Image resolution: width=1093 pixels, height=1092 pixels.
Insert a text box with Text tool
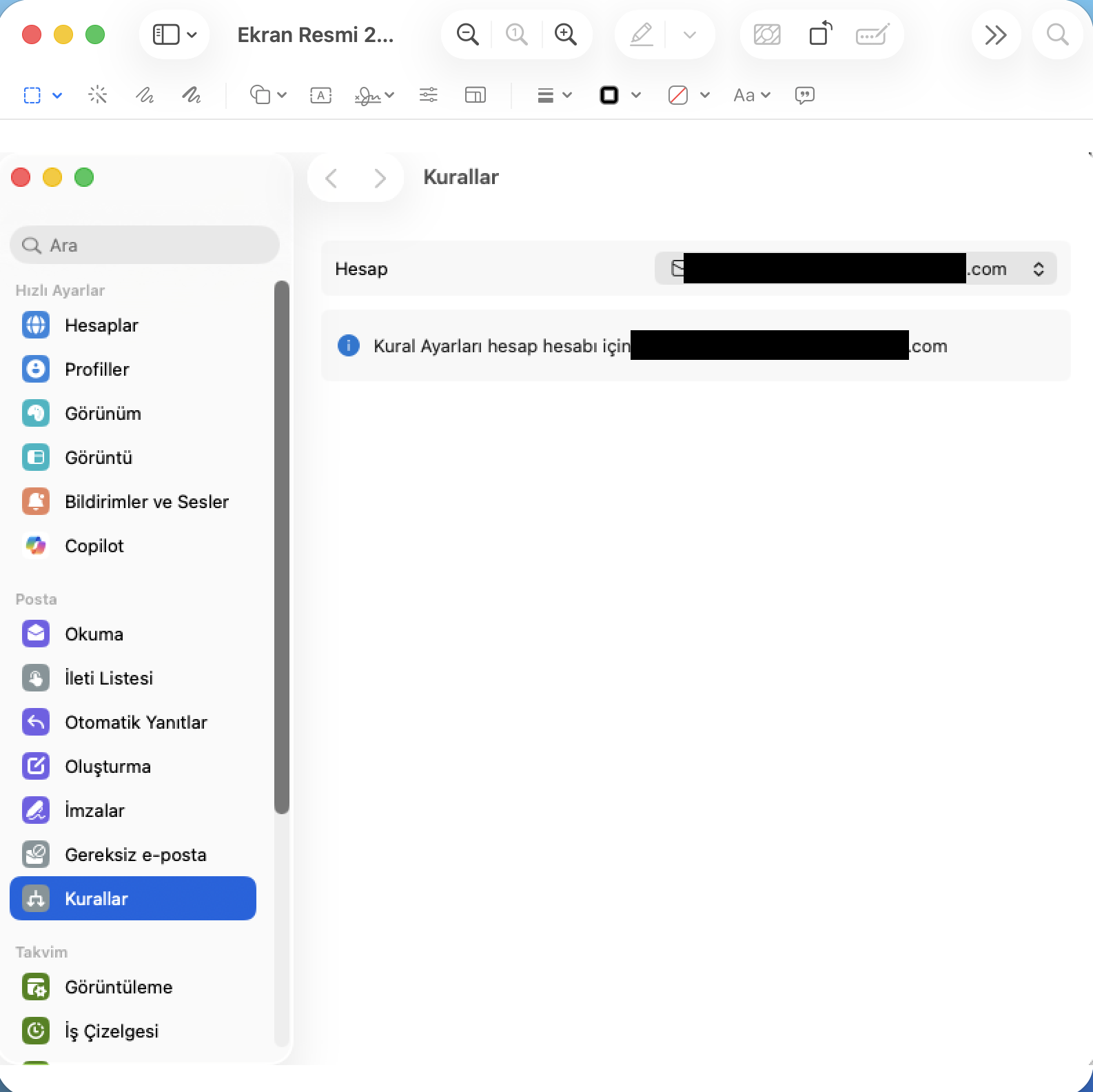tap(321, 95)
